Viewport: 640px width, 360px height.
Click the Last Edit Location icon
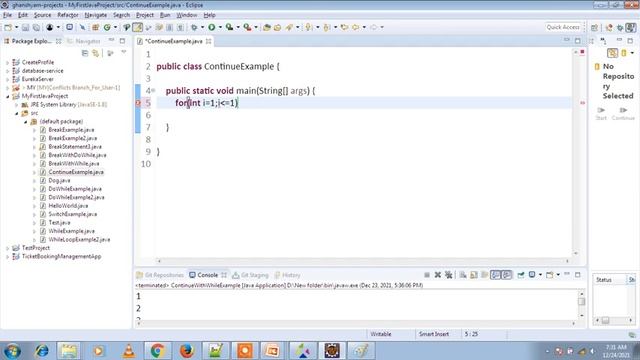(x=344, y=27)
